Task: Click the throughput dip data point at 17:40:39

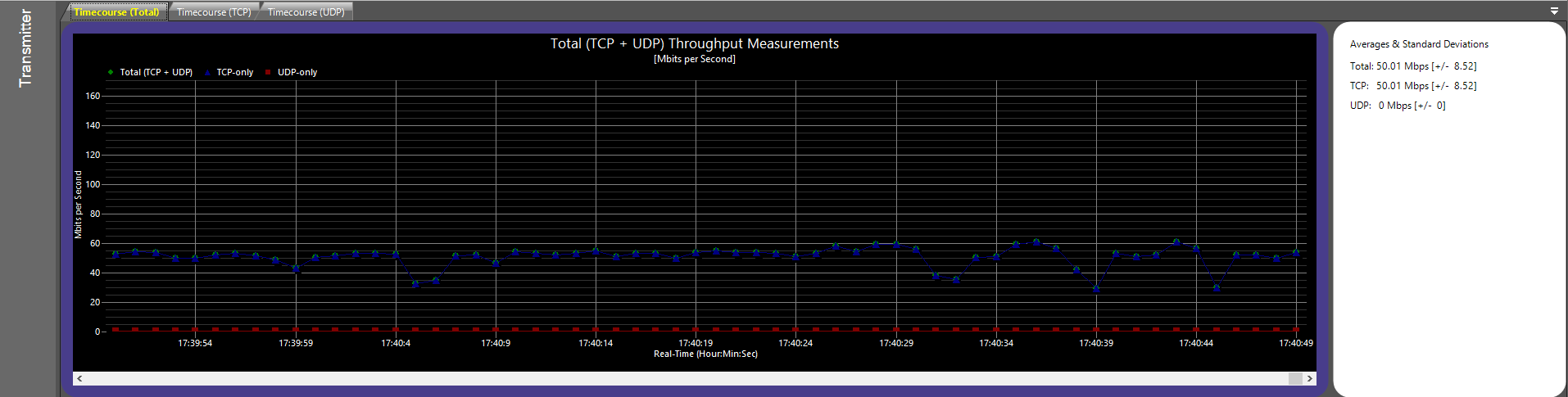Action: tap(1096, 288)
